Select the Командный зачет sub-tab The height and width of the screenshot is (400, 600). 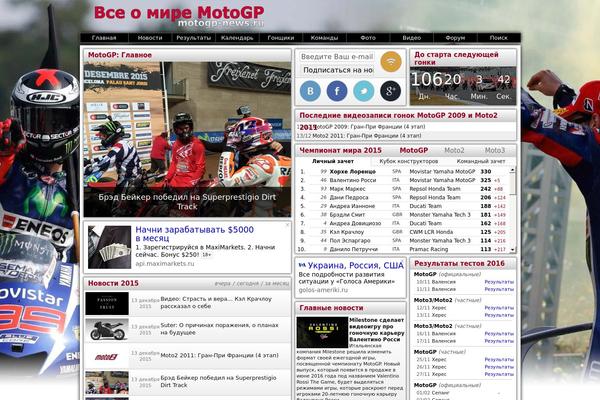point(481,162)
